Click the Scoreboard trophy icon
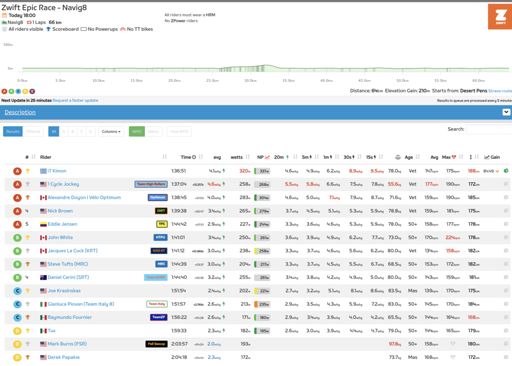This screenshot has height=366, width=512. coord(48,29)
